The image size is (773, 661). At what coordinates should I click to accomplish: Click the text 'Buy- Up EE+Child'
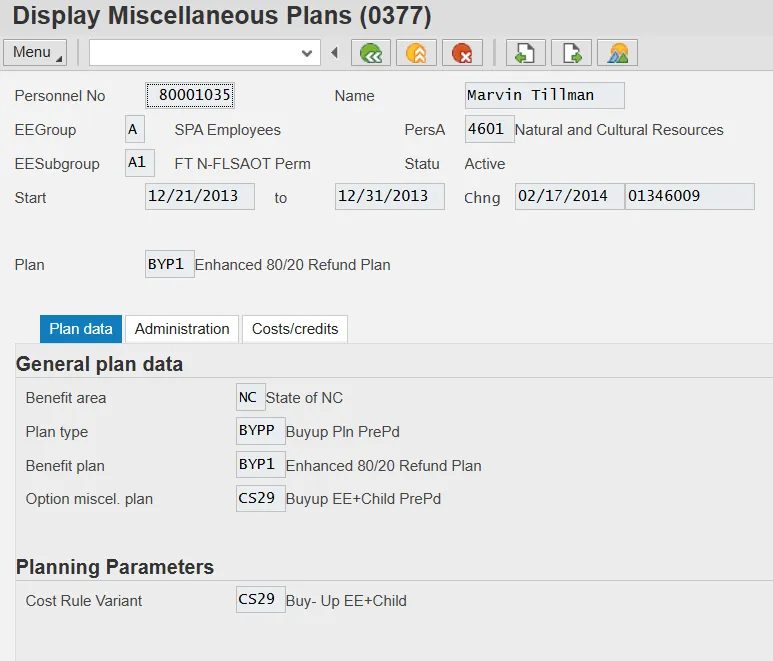346,601
